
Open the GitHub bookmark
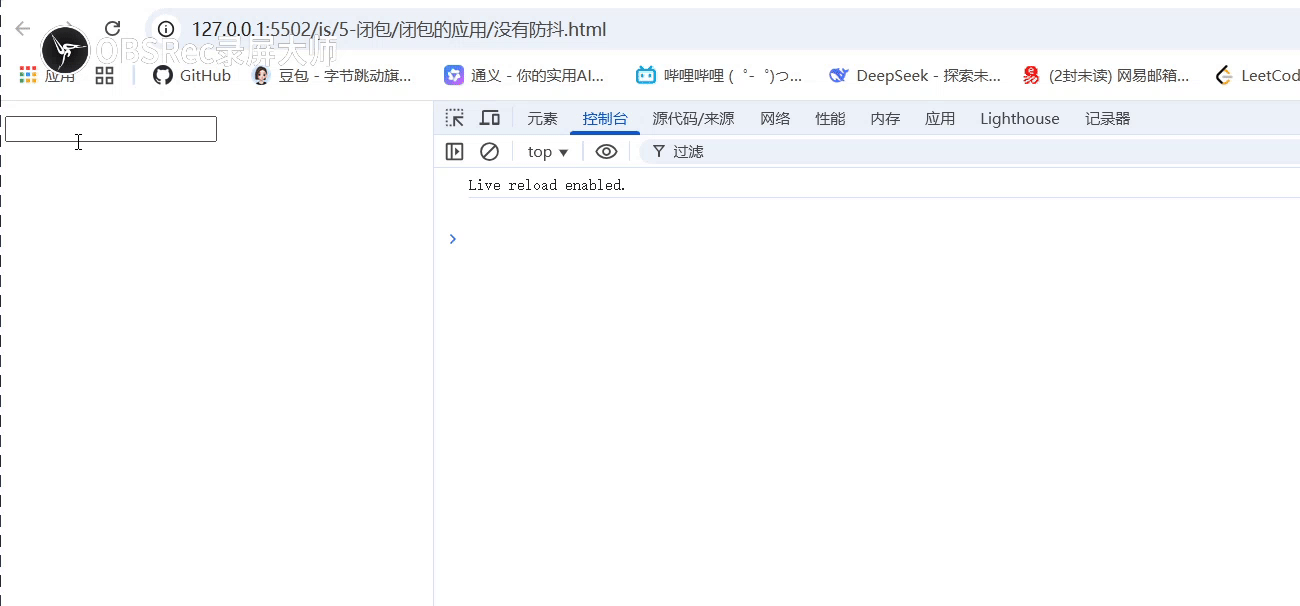(x=191, y=75)
